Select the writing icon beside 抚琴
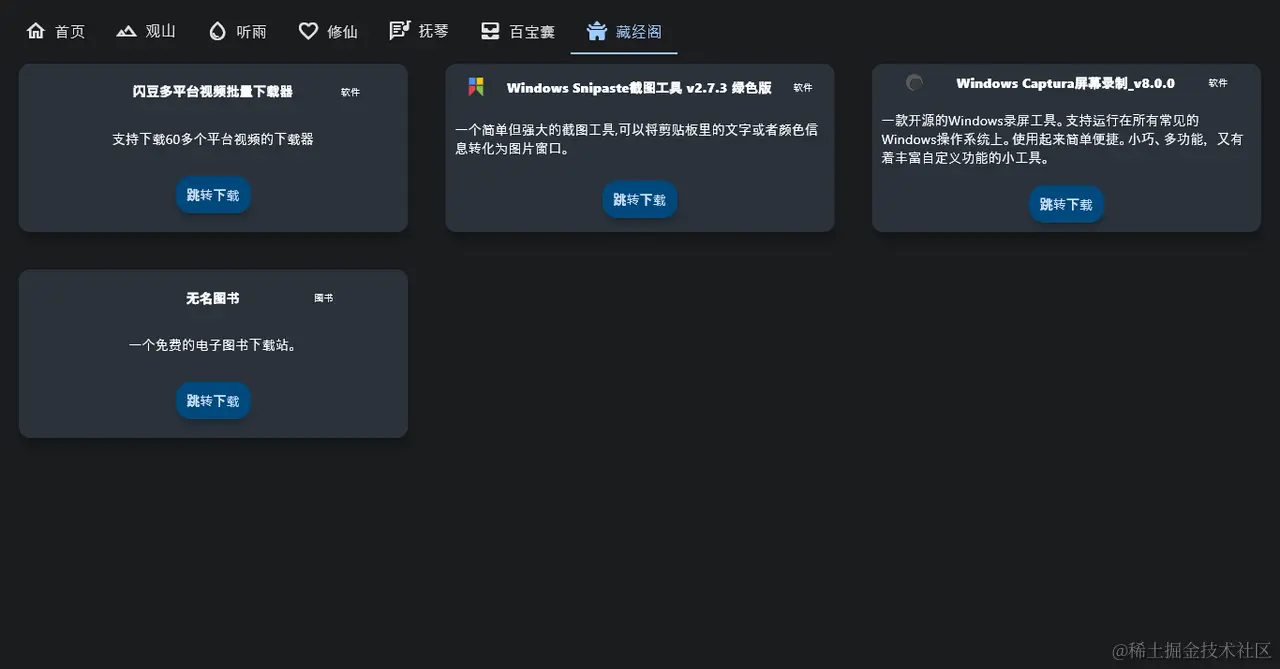 click(x=398, y=30)
